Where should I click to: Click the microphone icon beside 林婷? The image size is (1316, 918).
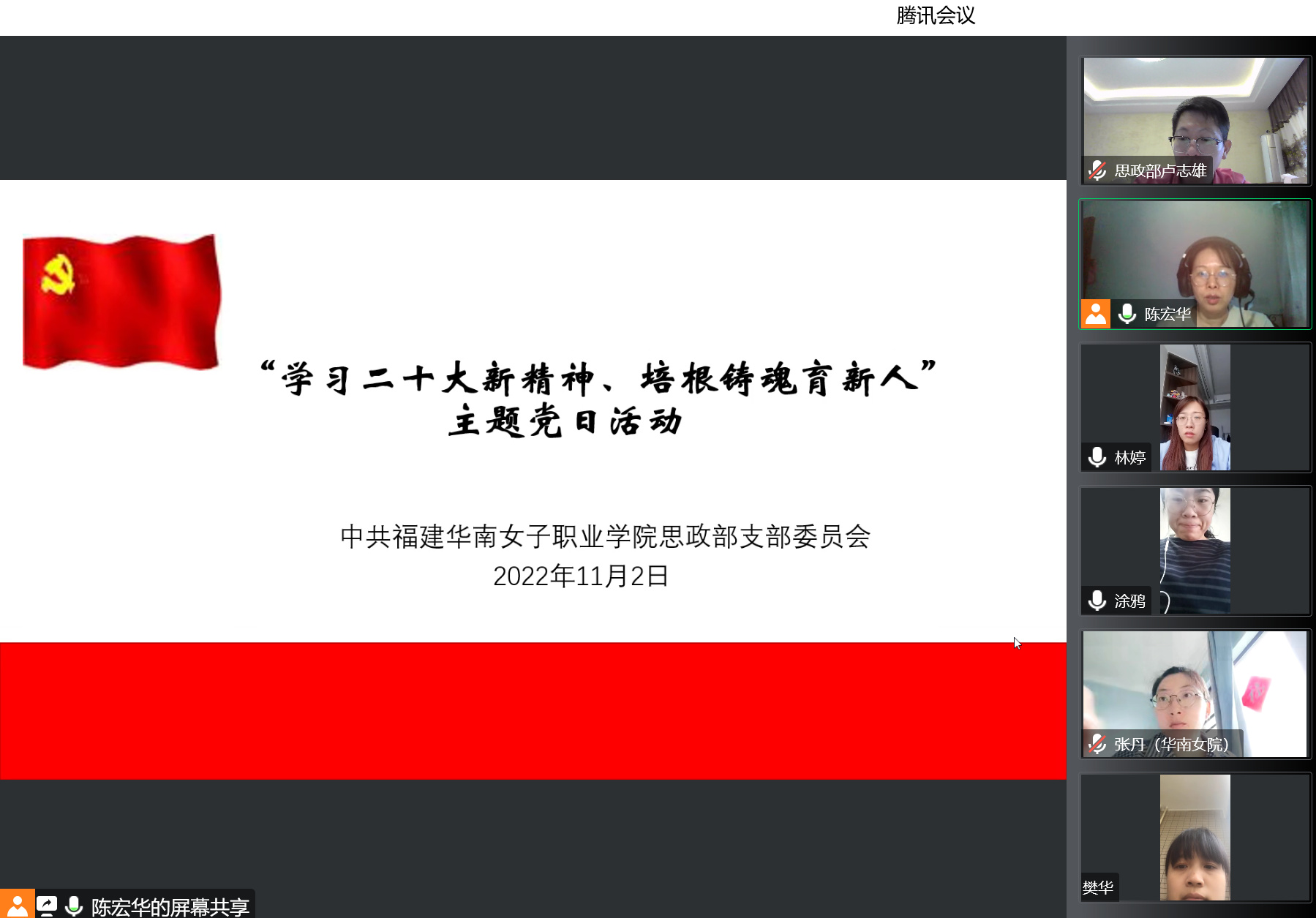tap(1097, 457)
